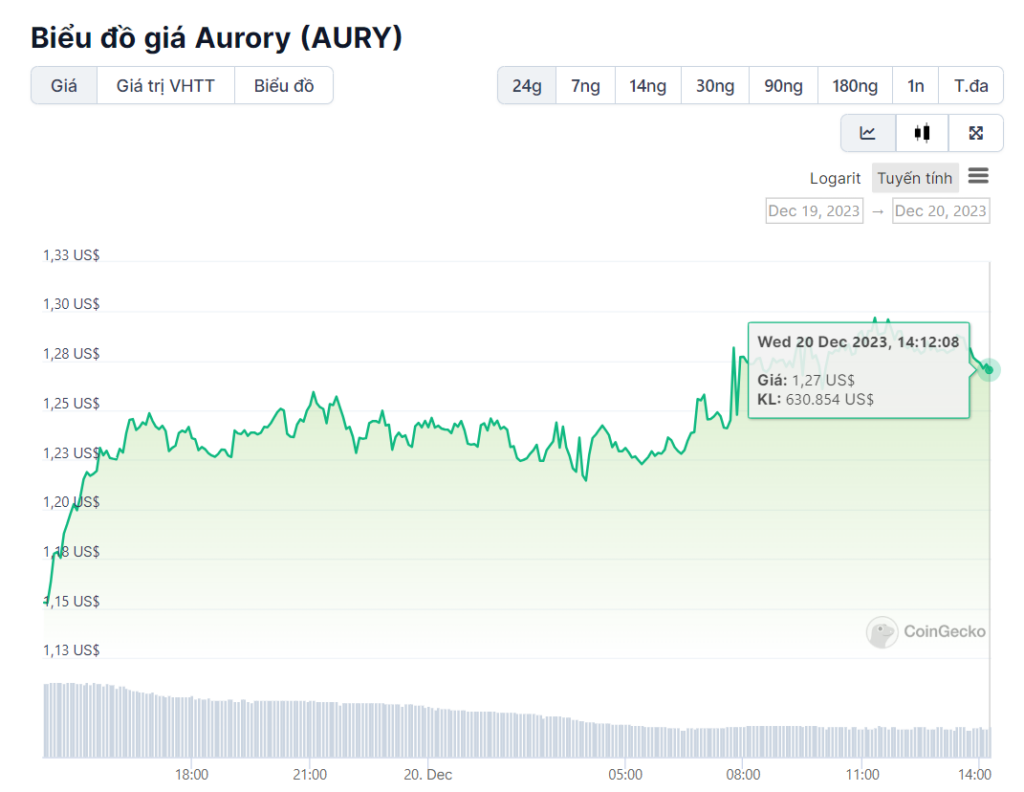Switch to line chart view icon
This screenshot has height=792, width=1024.
(x=868, y=133)
